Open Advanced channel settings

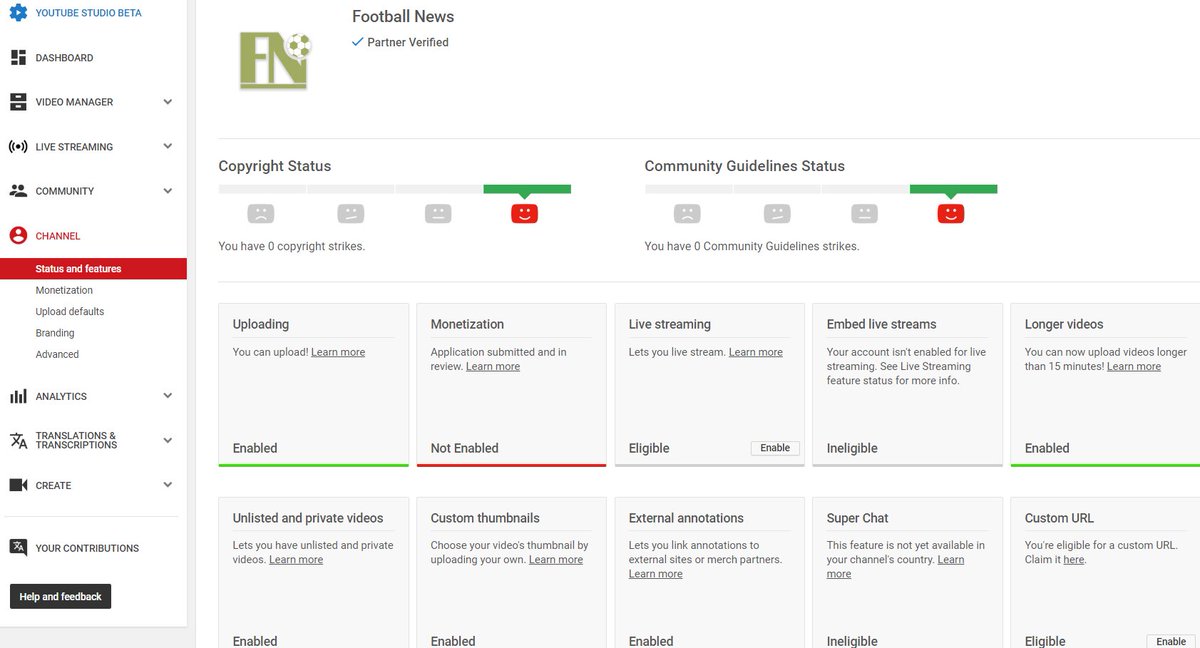click(57, 354)
